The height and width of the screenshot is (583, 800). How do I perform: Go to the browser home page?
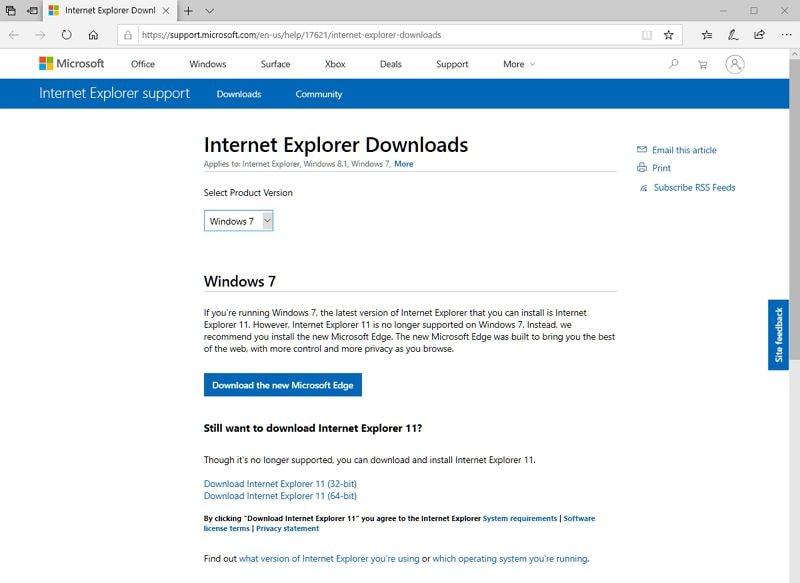(x=93, y=34)
